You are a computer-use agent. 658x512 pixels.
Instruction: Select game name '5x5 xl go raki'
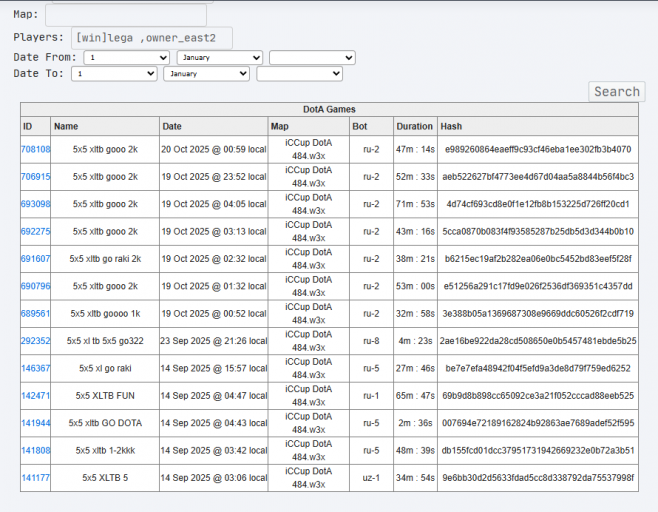point(105,368)
